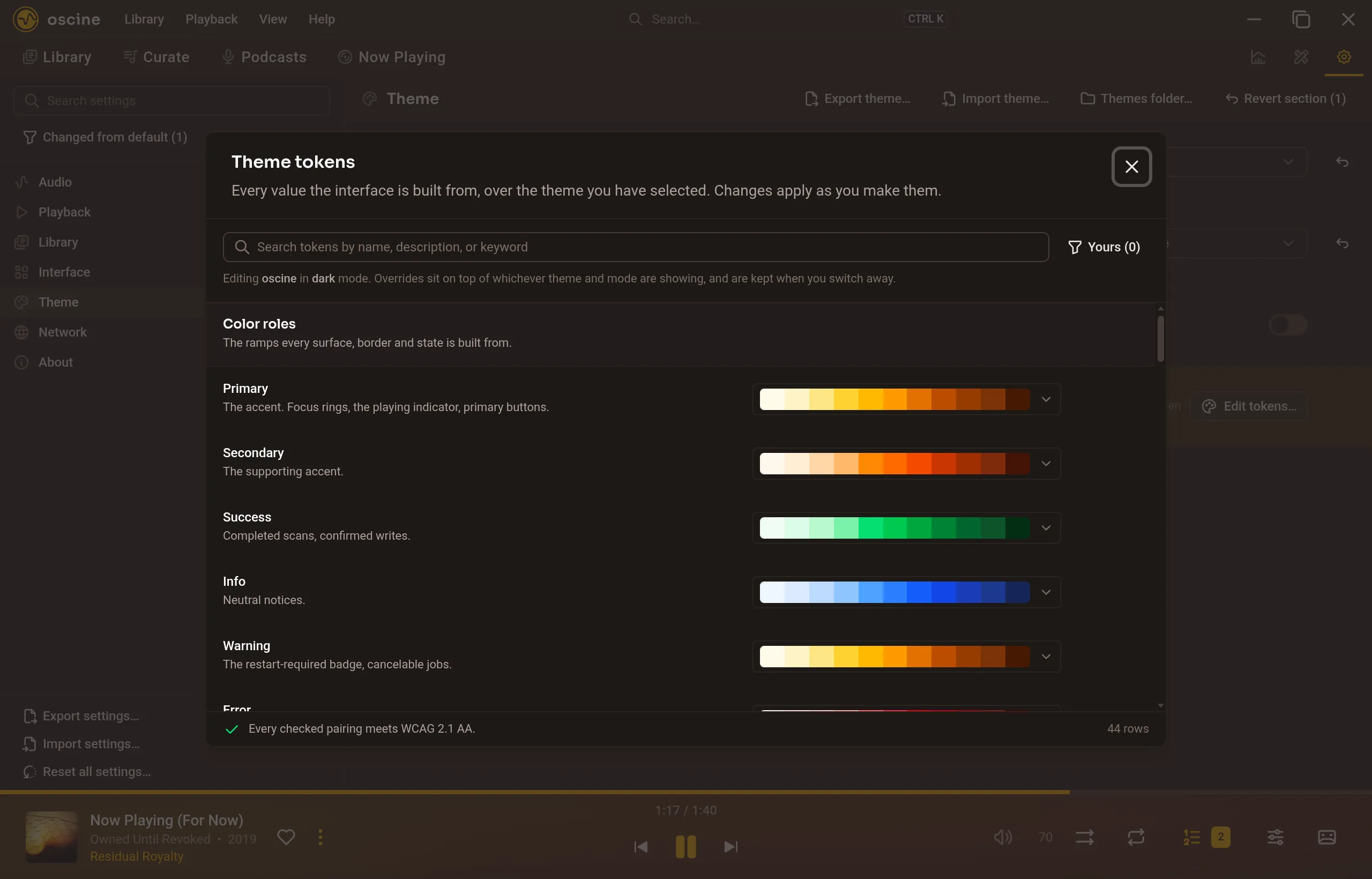Close the Theme tokens dialog

pyautogui.click(x=1131, y=167)
